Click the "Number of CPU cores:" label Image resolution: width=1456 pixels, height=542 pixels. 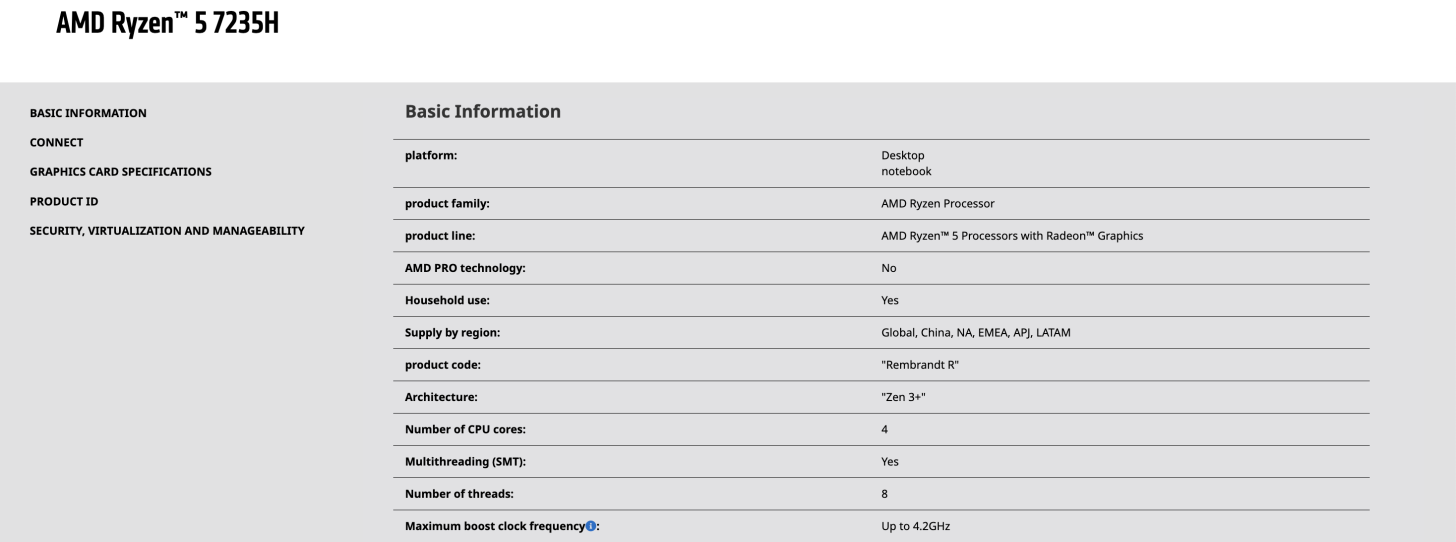(465, 429)
